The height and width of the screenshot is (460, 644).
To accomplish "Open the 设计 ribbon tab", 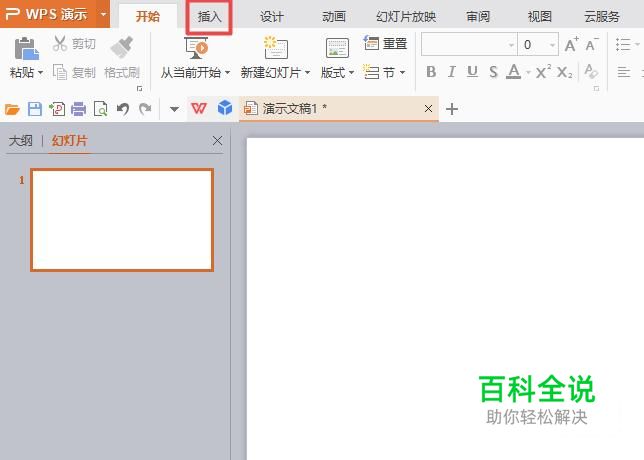I will tap(271, 16).
